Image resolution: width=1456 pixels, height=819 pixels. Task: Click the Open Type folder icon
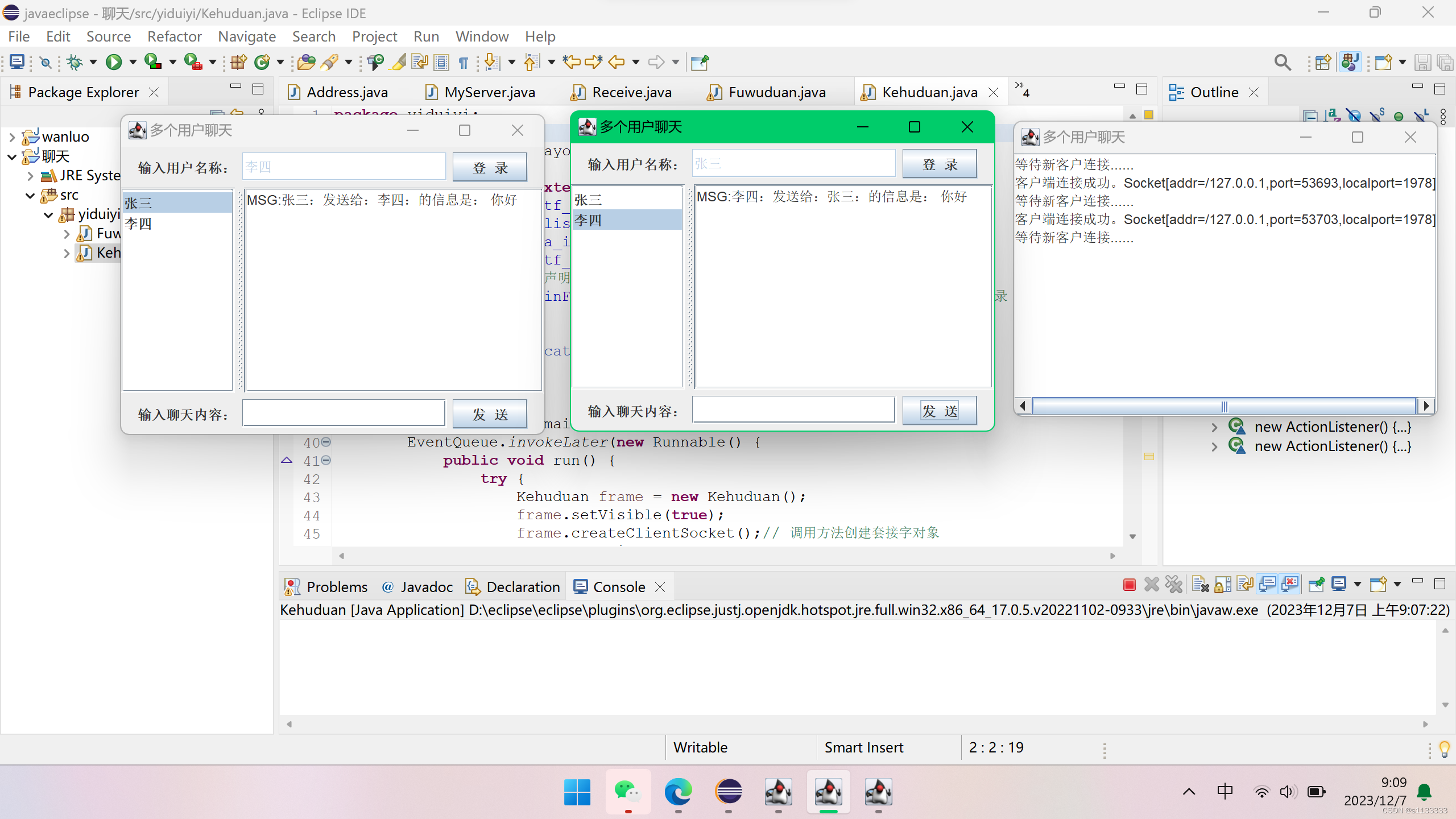click(x=306, y=62)
